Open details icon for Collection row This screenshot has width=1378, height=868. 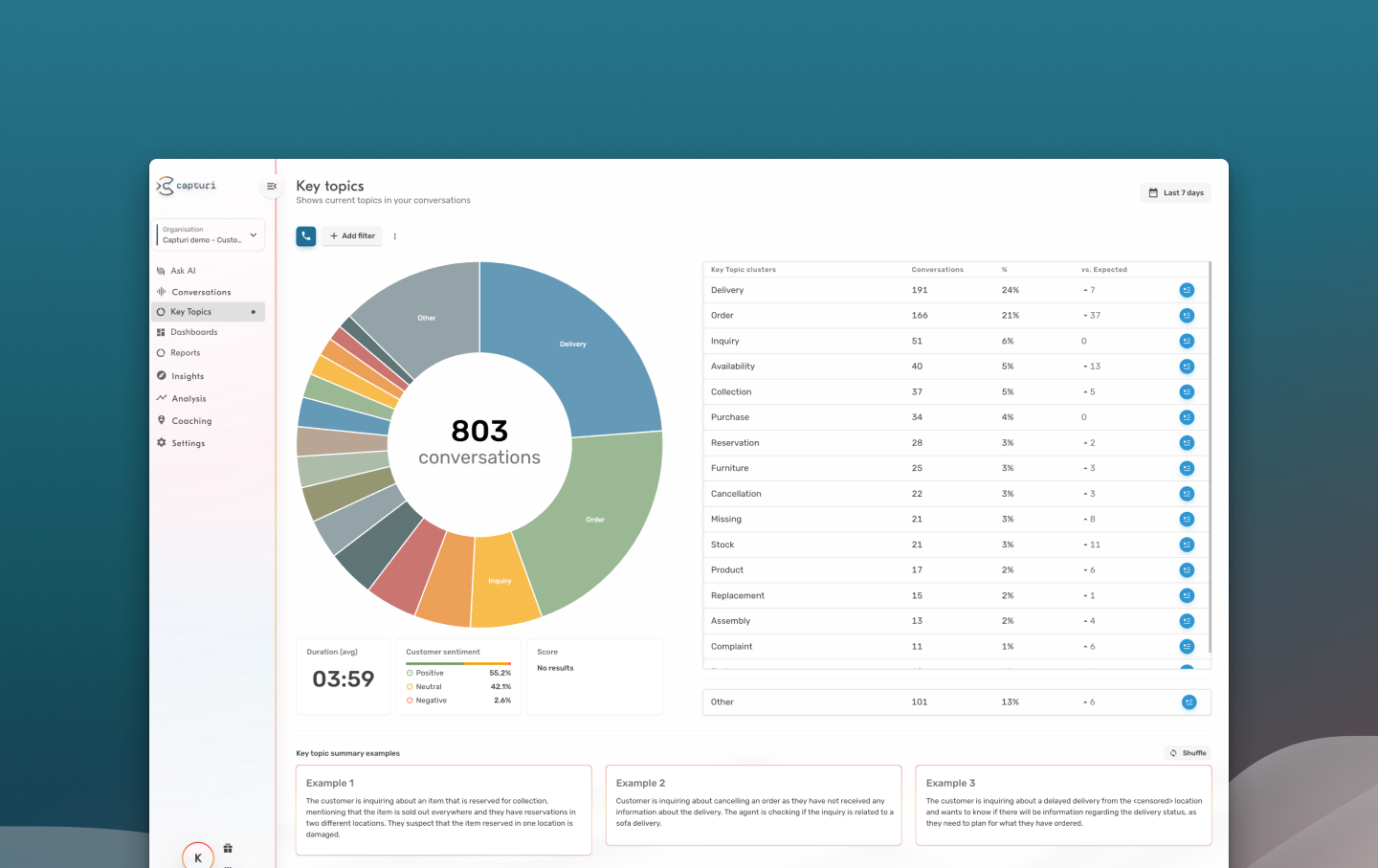coord(1187,391)
